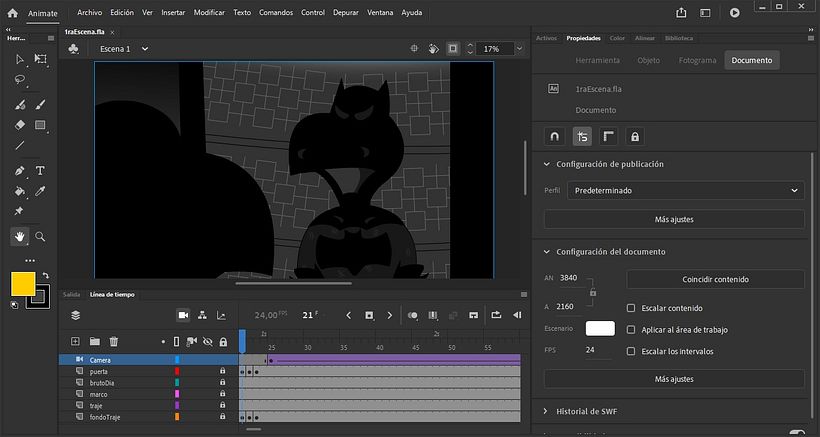This screenshot has width=820, height=437.
Task: Delete the selected layer
Action: (x=113, y=341)
